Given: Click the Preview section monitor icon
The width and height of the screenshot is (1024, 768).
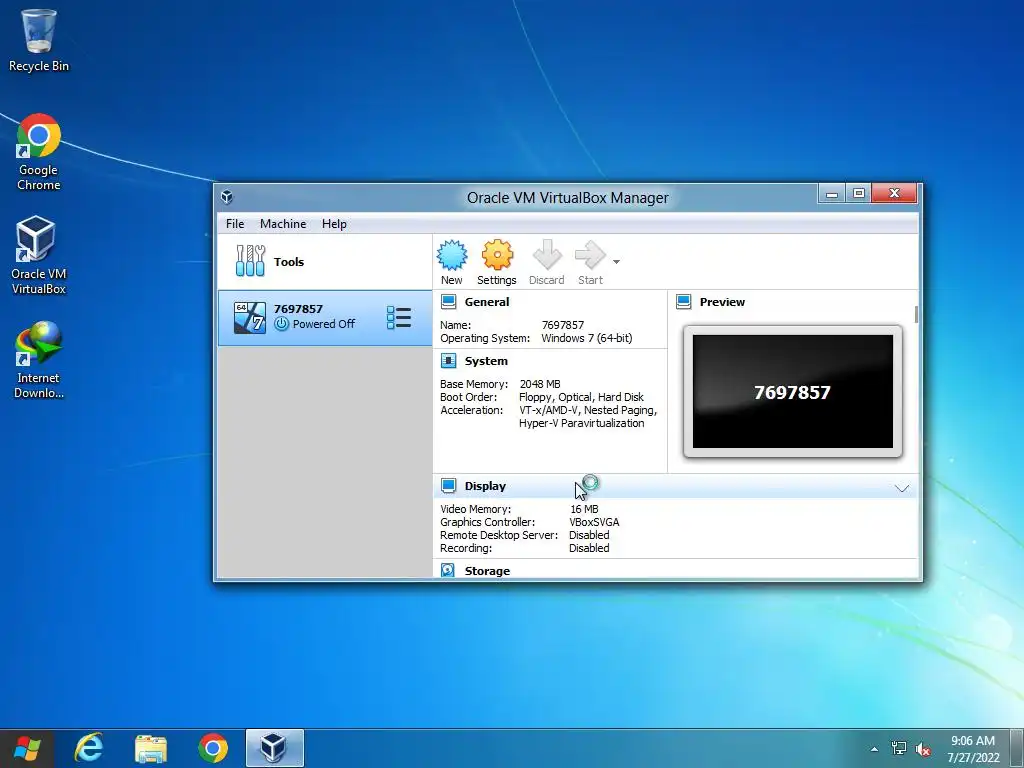Looking at the screenshot, I should click(x=684, y=302).
